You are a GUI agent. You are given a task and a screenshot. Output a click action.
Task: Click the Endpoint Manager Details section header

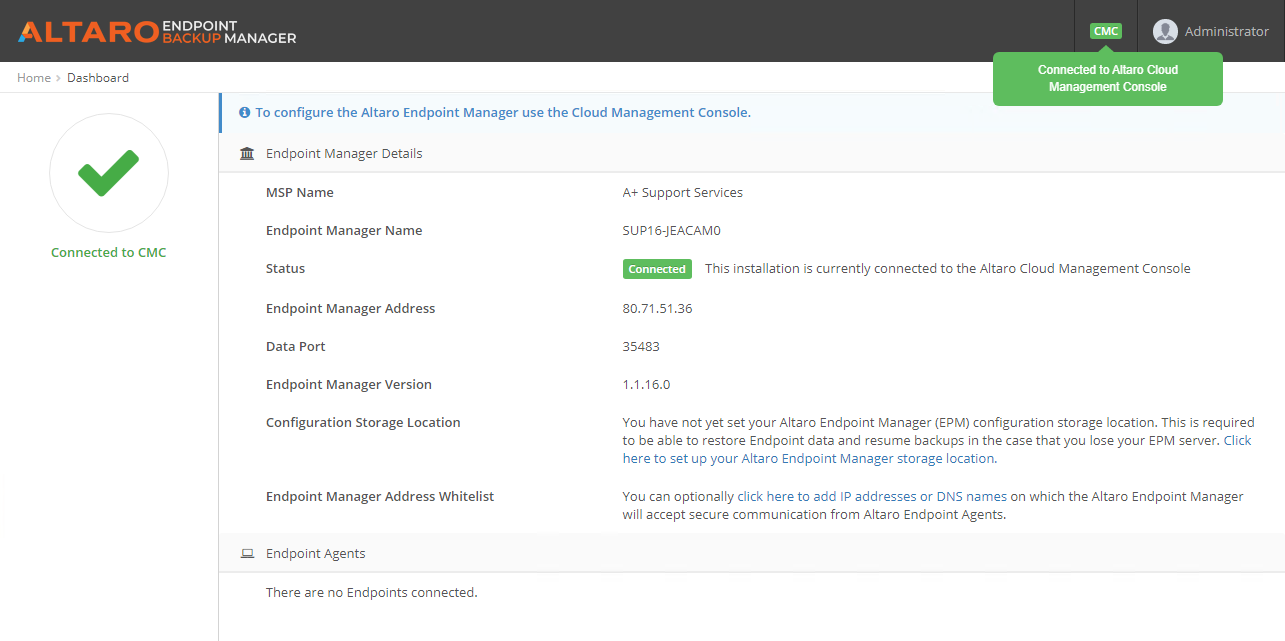coord(344,154)
